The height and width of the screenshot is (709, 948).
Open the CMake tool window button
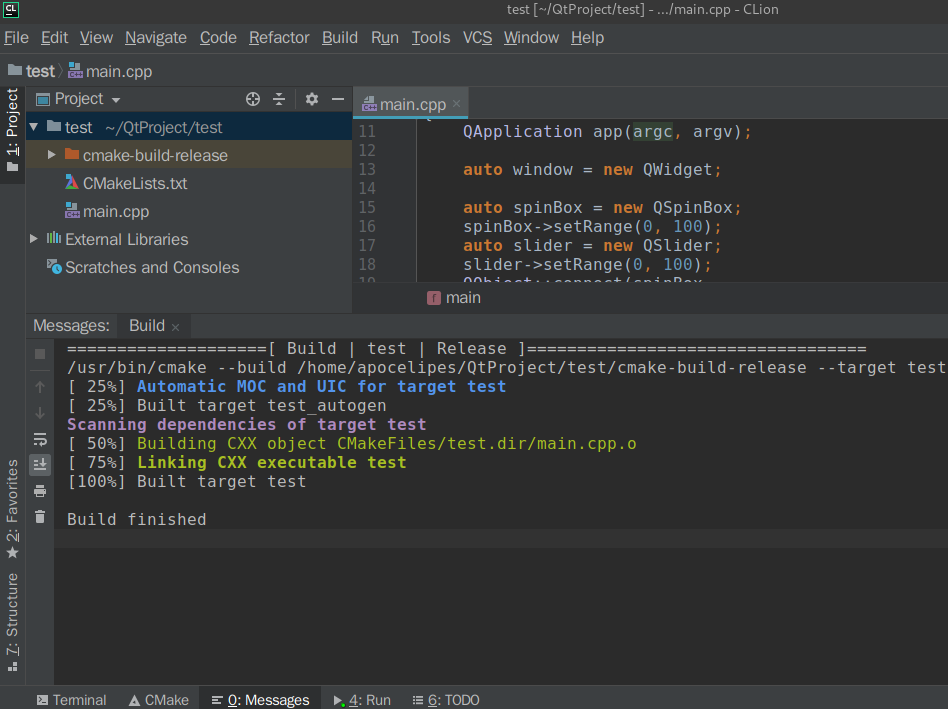[158, 700]
